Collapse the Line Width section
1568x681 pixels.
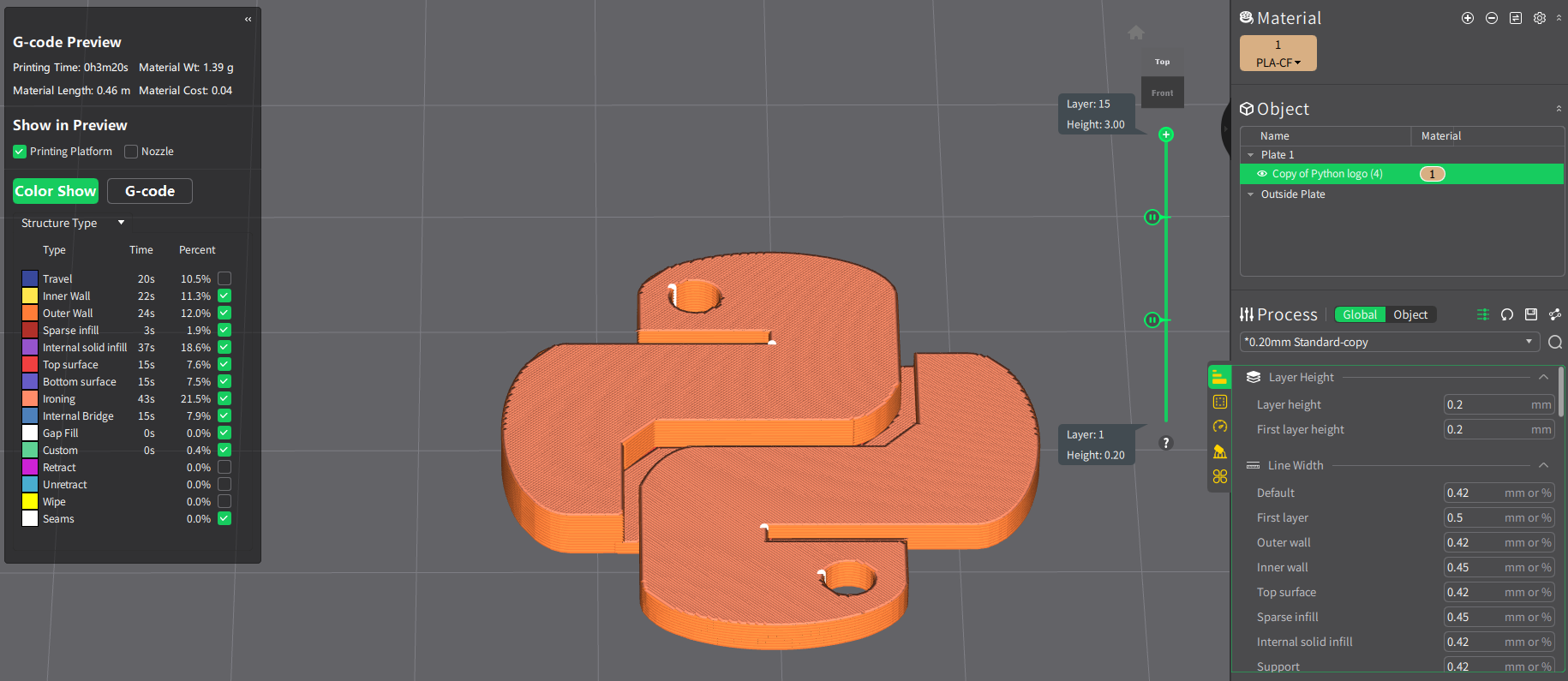[1543, 465]
